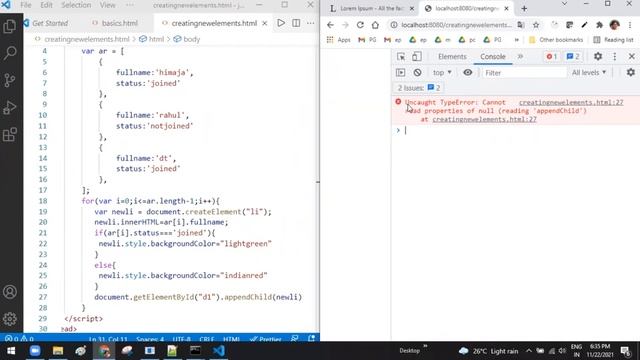
Task: Open File menu in VS Code
Action: pyautogui.click(x=26, y=5)
